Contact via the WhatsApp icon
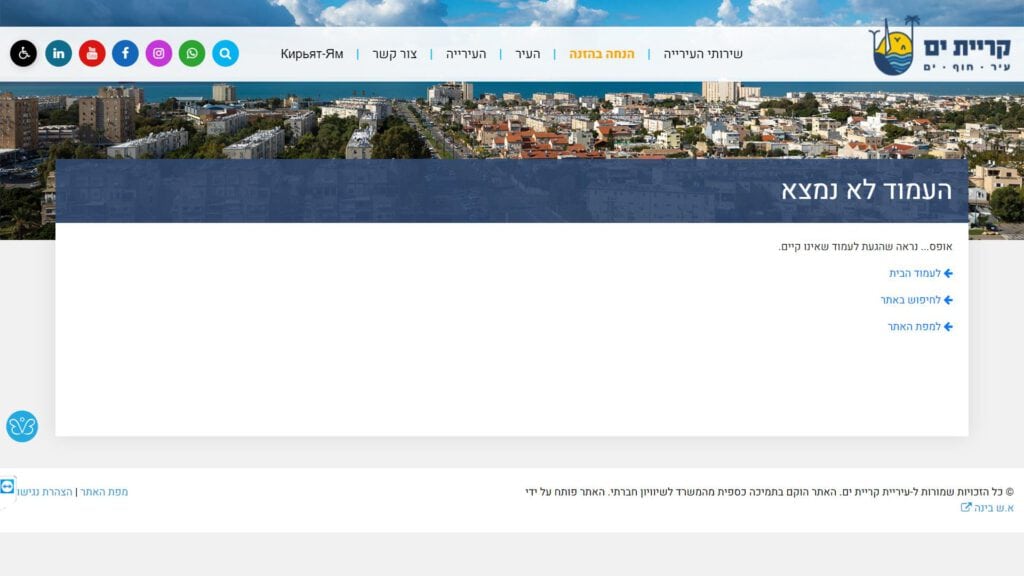Viewport: 1024px width, 576px height. point(192,53)
